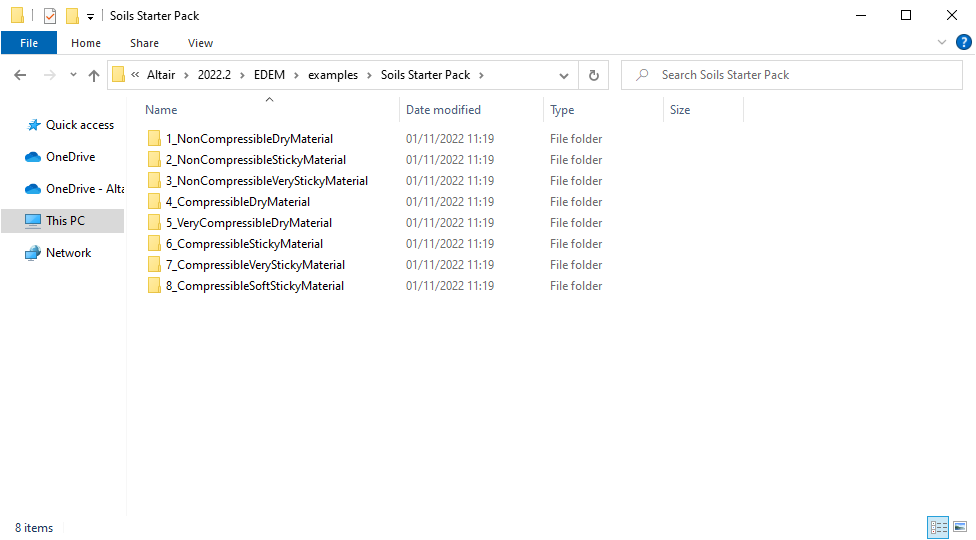
Task: Open Network in navigation pane
Action: [59, 253]
